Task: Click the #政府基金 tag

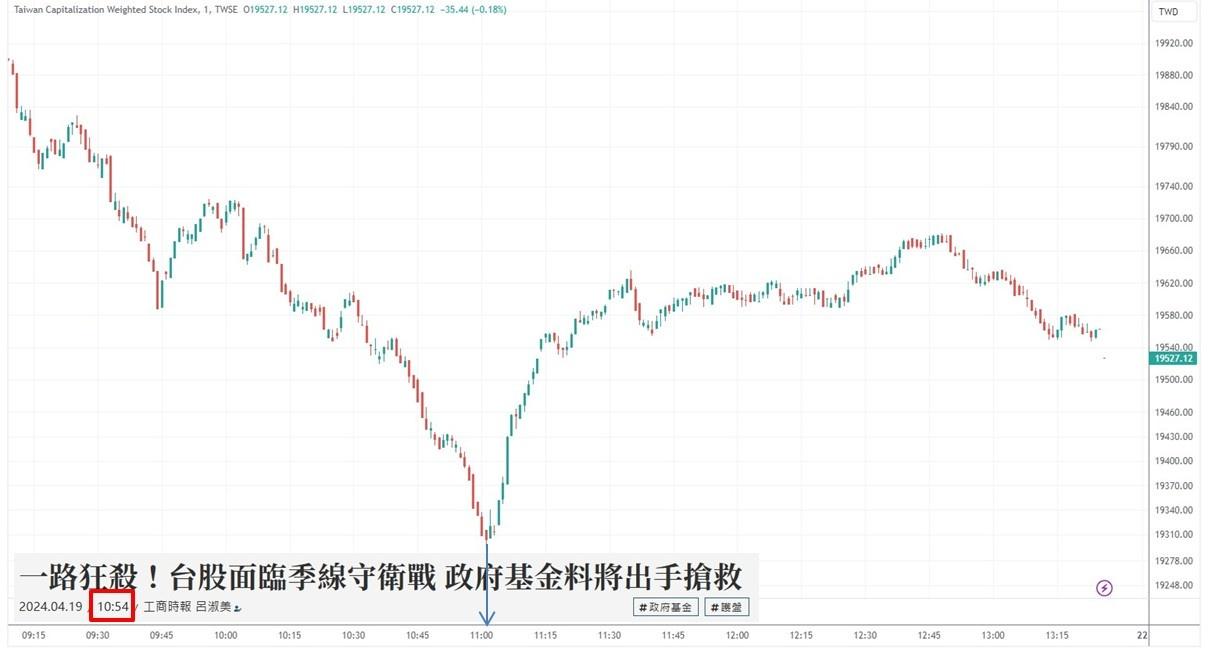Action: 665,607
